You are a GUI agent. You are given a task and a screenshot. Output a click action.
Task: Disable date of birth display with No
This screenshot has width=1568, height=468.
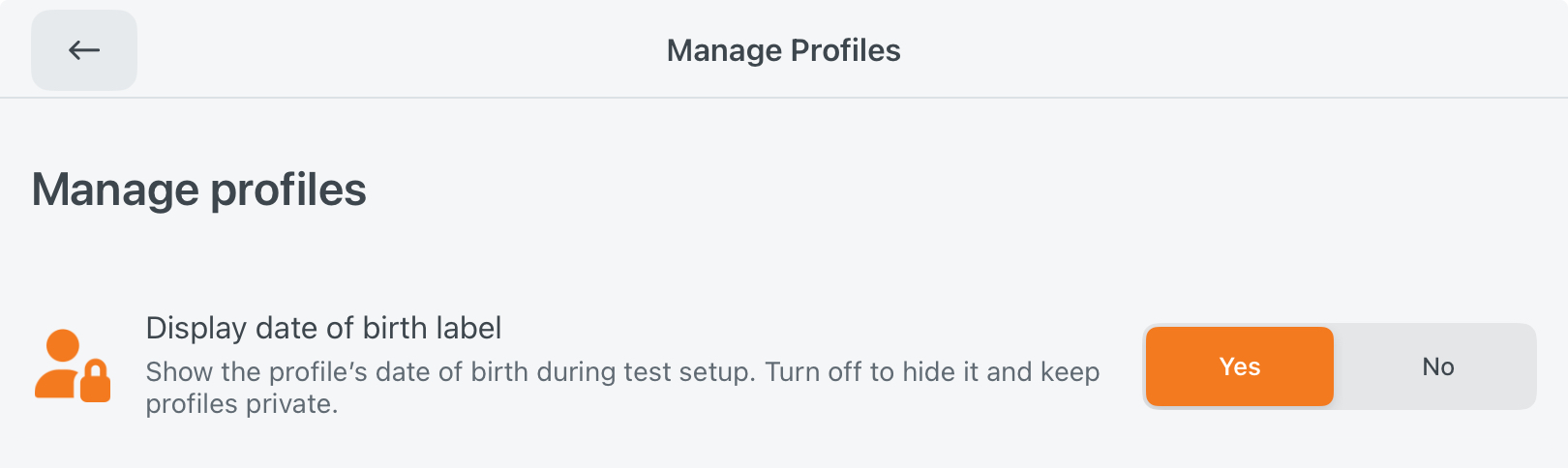pyautogui.click(x=1437, y=366)
